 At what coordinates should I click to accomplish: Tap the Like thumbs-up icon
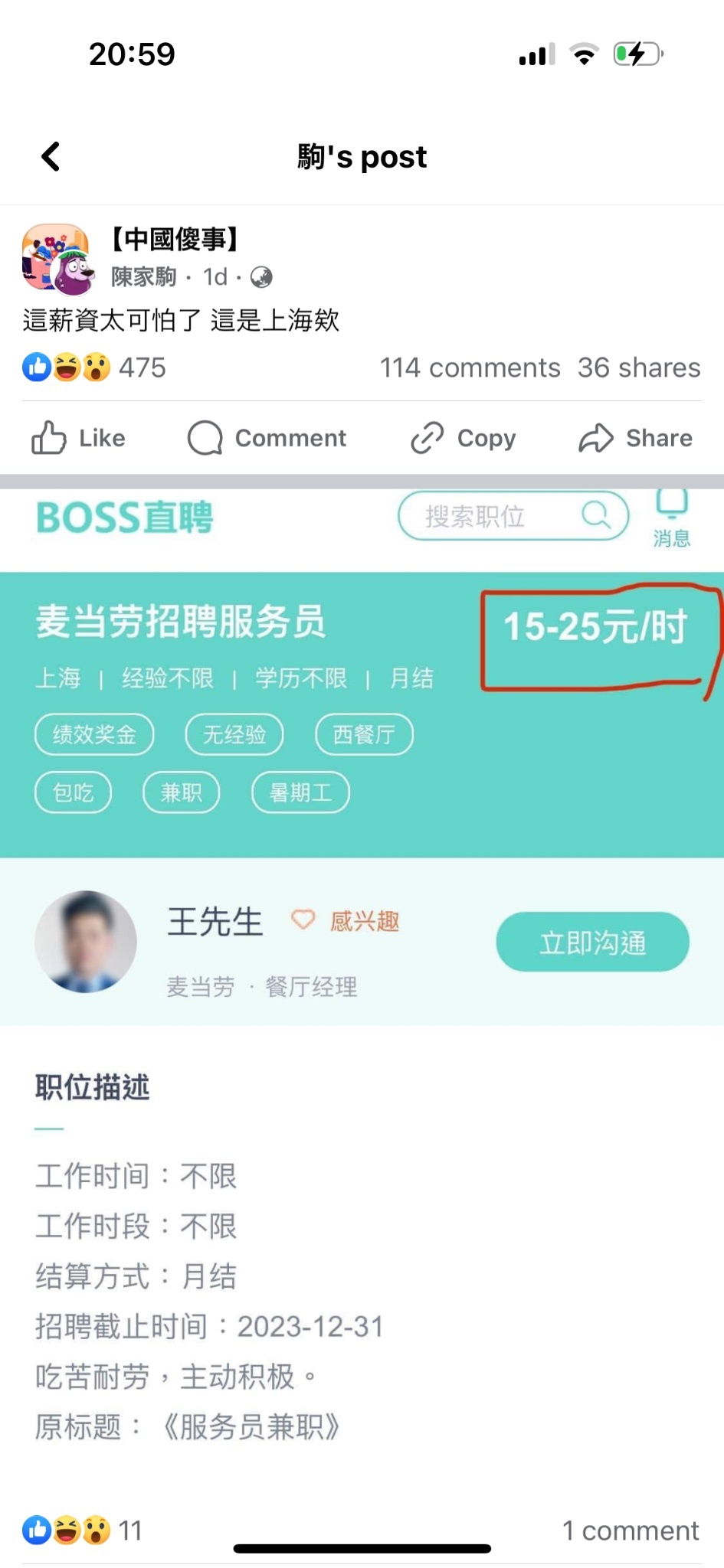pos(48,438)
